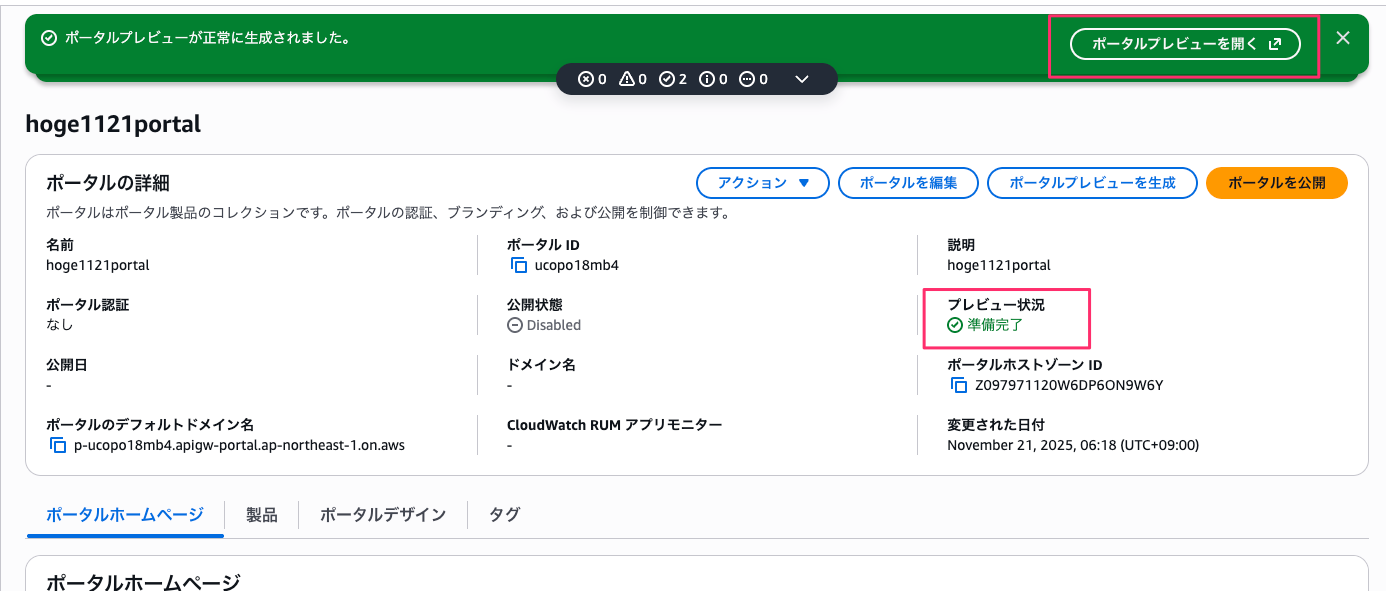Click the error count icon in notification pill

coord(586,79)
